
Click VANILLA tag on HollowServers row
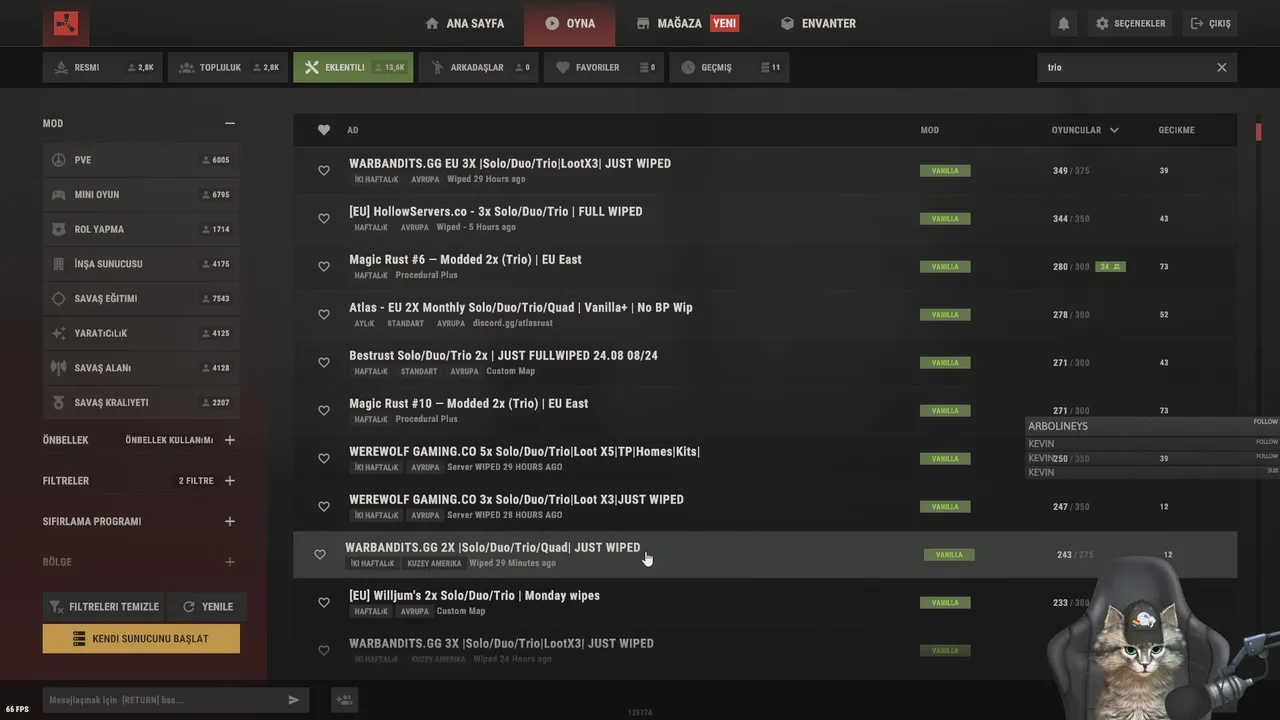(x=945, y=219)
